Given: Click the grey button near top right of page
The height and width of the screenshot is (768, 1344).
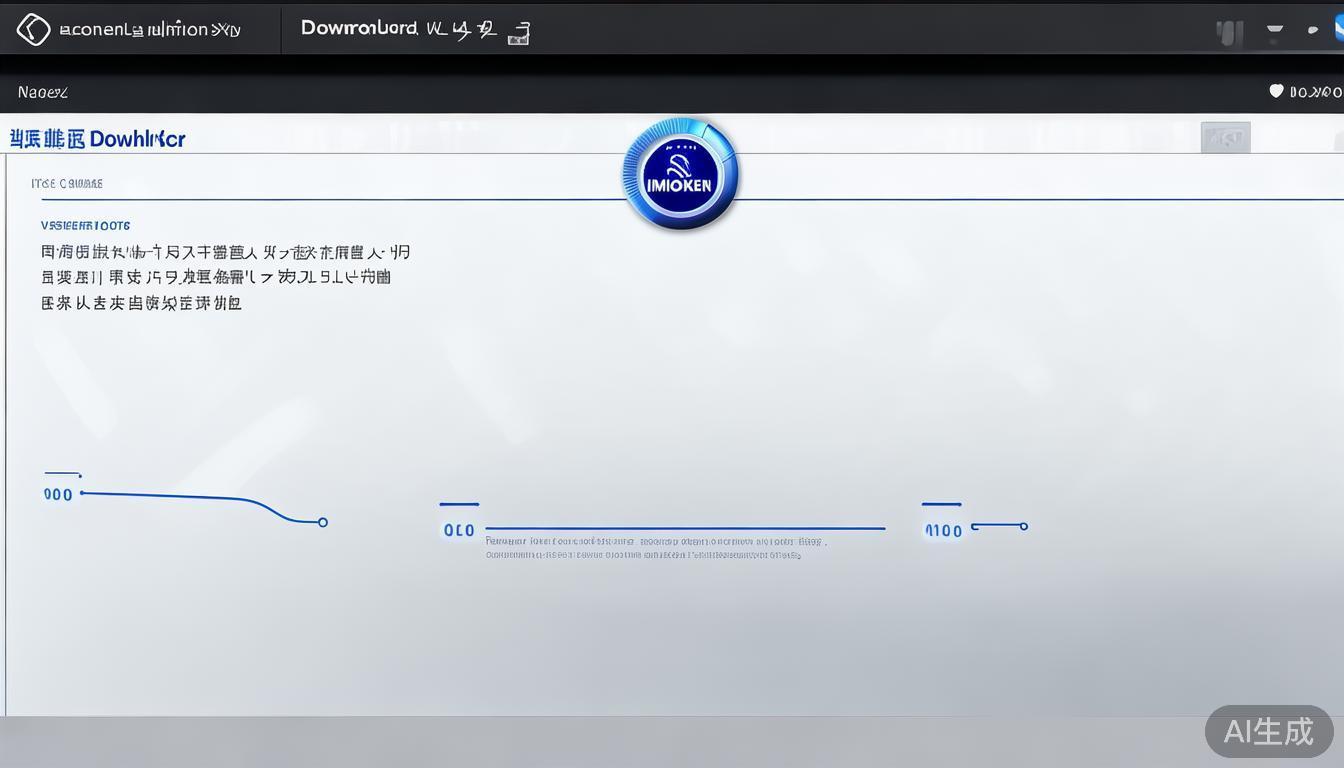Looking at the screenshot, I should [1224, 139].
